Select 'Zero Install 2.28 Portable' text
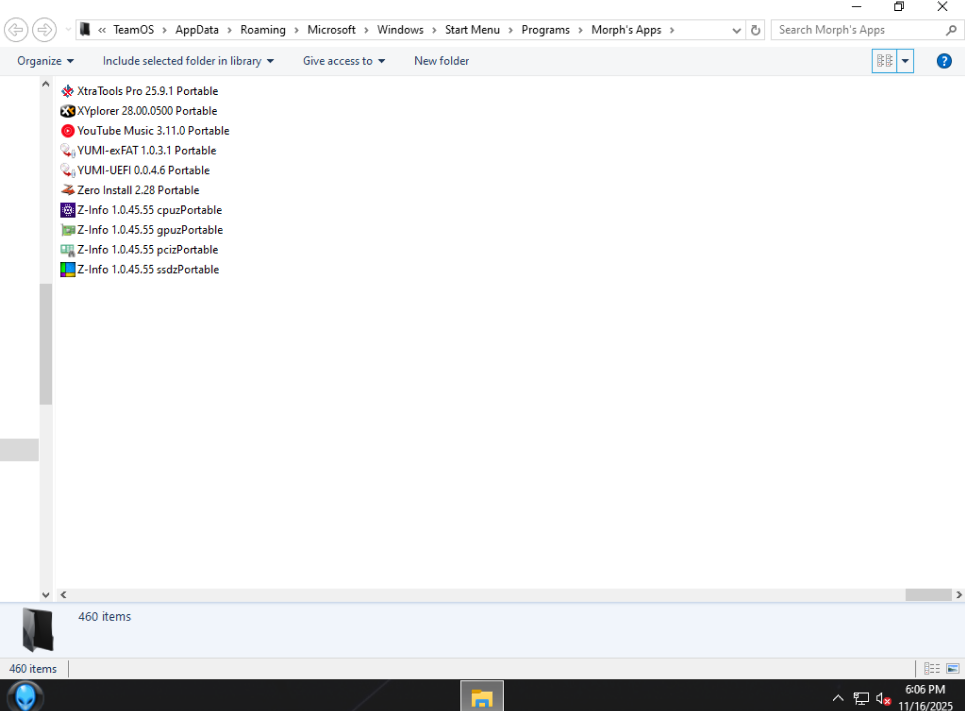The image size is (965, 711). tap(138, 190)
